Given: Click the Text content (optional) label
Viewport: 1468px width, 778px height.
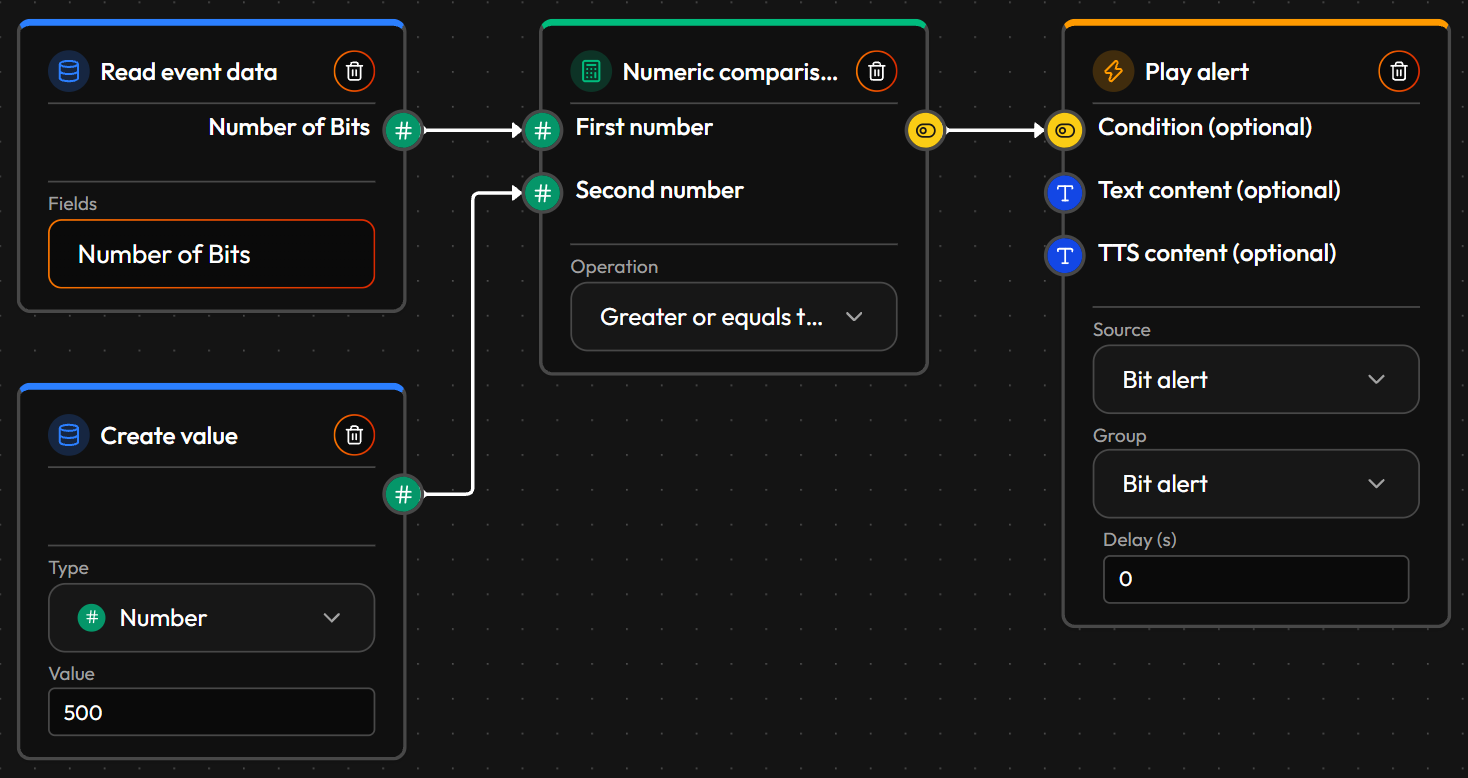Looking at the screenshot, I should point(1219,190).
